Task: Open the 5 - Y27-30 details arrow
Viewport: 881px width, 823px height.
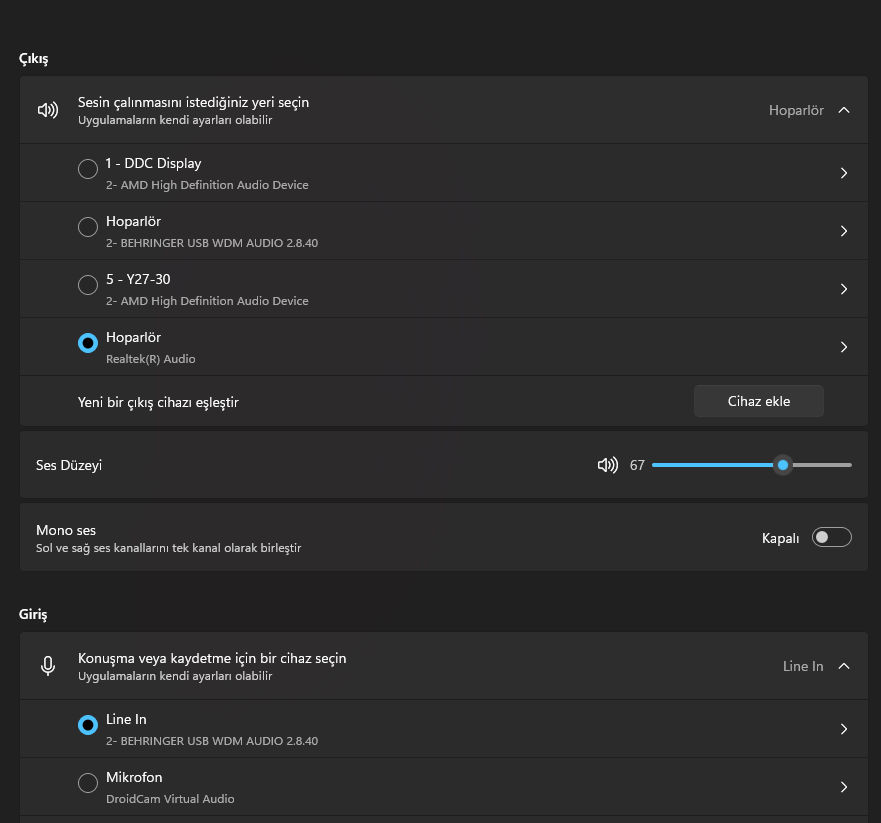Action: coord(843,289)
